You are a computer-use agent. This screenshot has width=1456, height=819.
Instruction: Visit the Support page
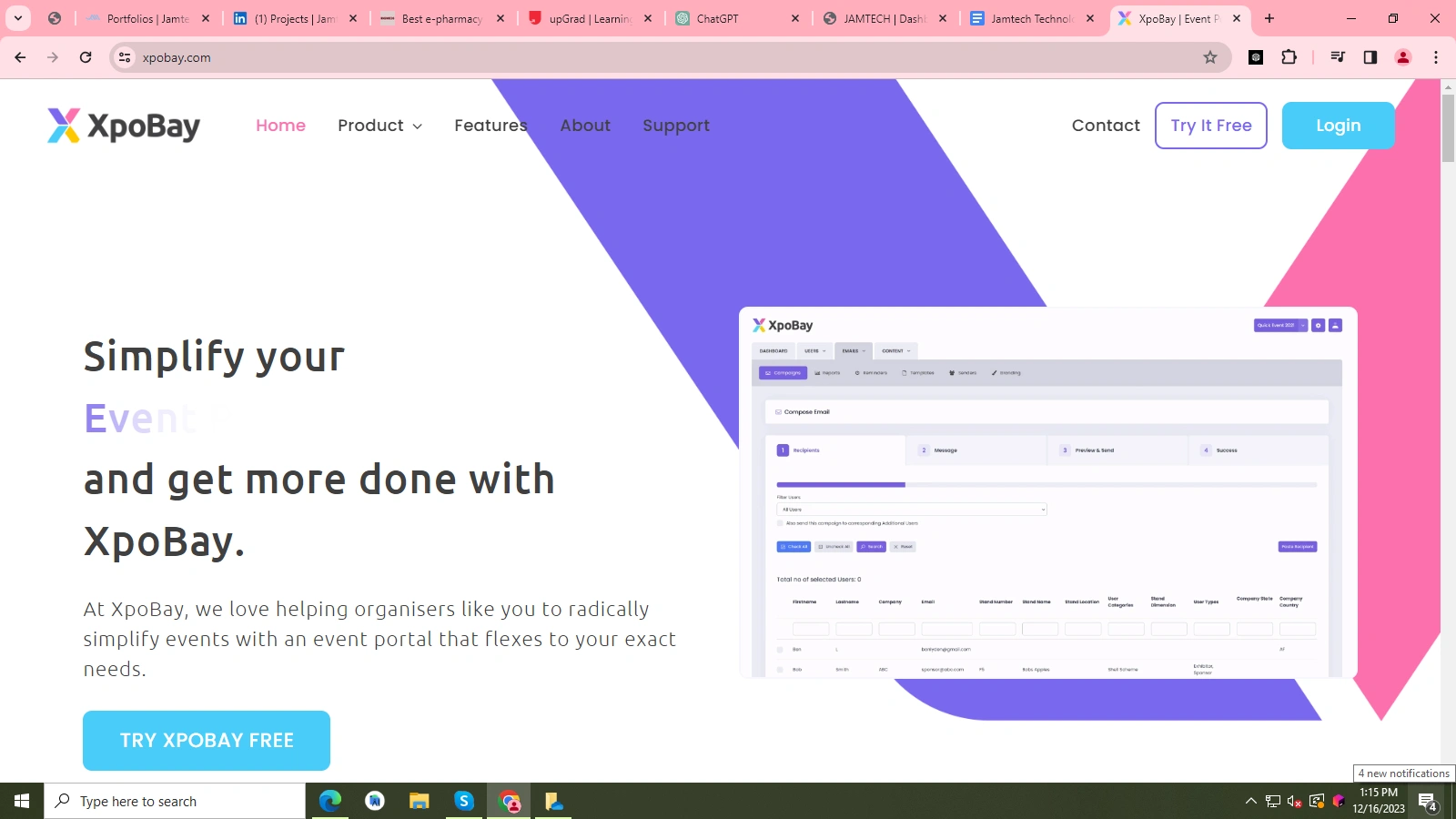(x=676, y=126)
